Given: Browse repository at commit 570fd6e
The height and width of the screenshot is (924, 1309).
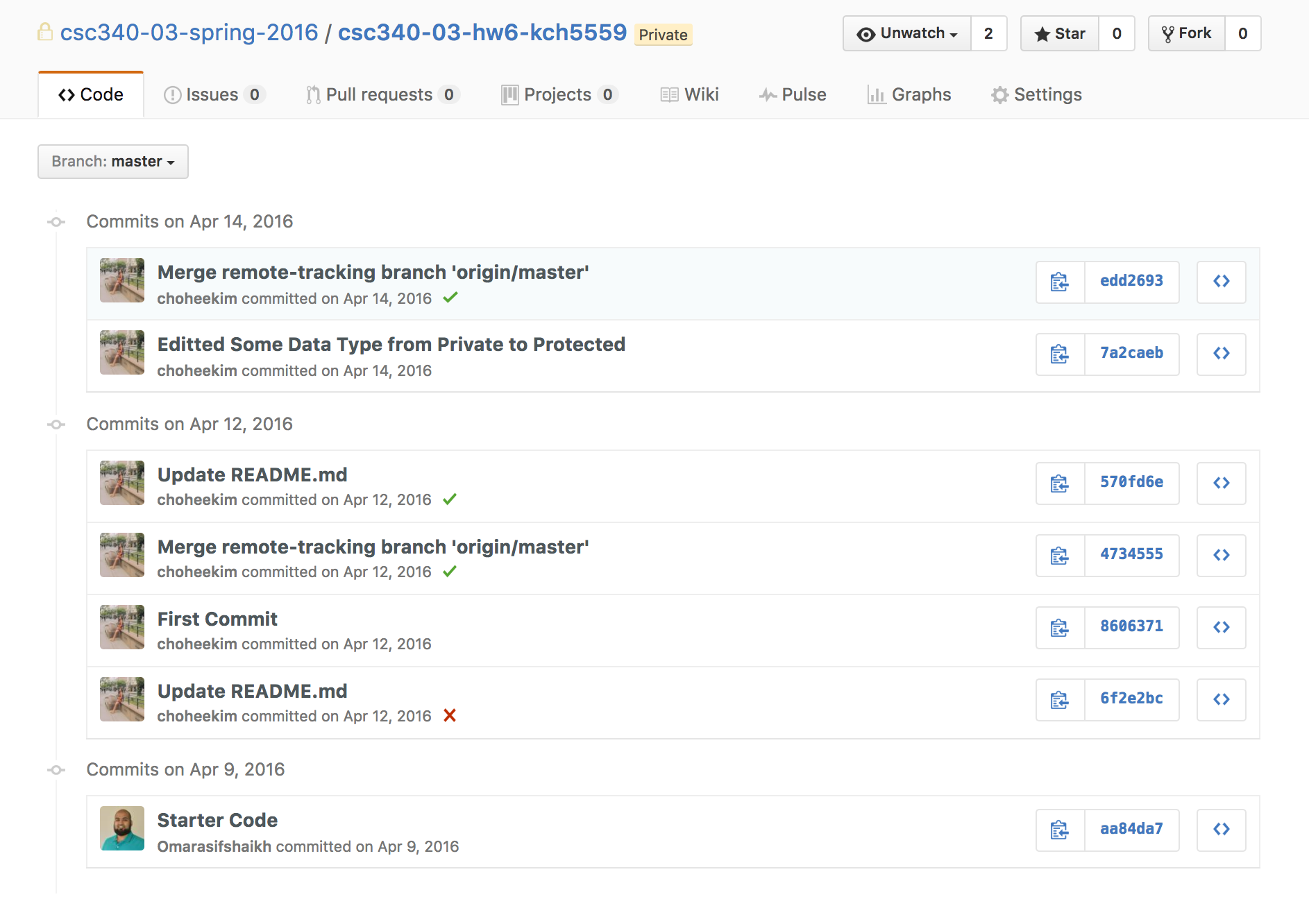Looking at the screenshot, I should [x=1221, y=484].
